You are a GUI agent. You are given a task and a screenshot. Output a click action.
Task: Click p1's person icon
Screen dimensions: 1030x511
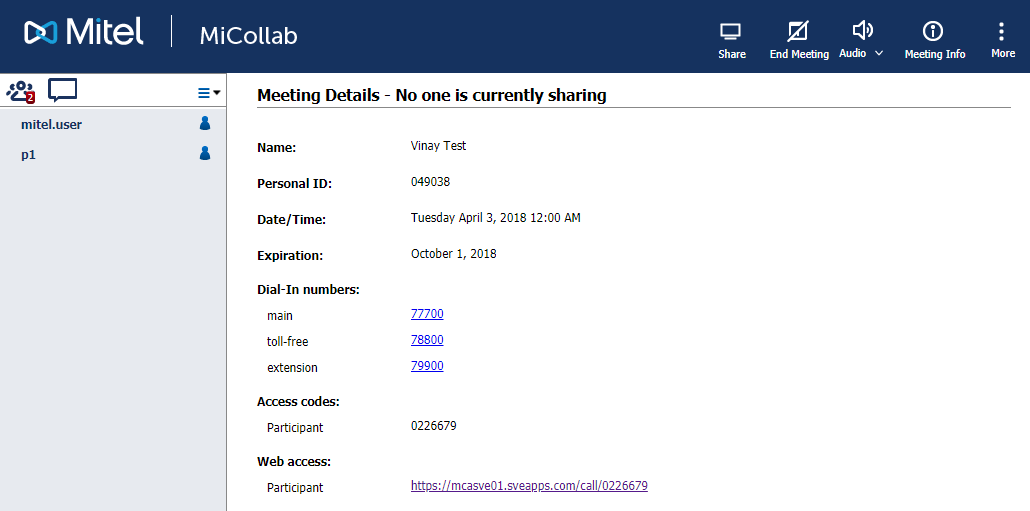point(205,154)
